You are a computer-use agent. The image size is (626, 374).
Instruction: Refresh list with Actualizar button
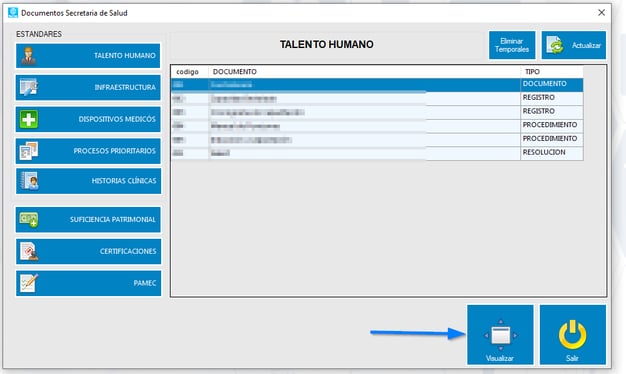tap(574, 45)
